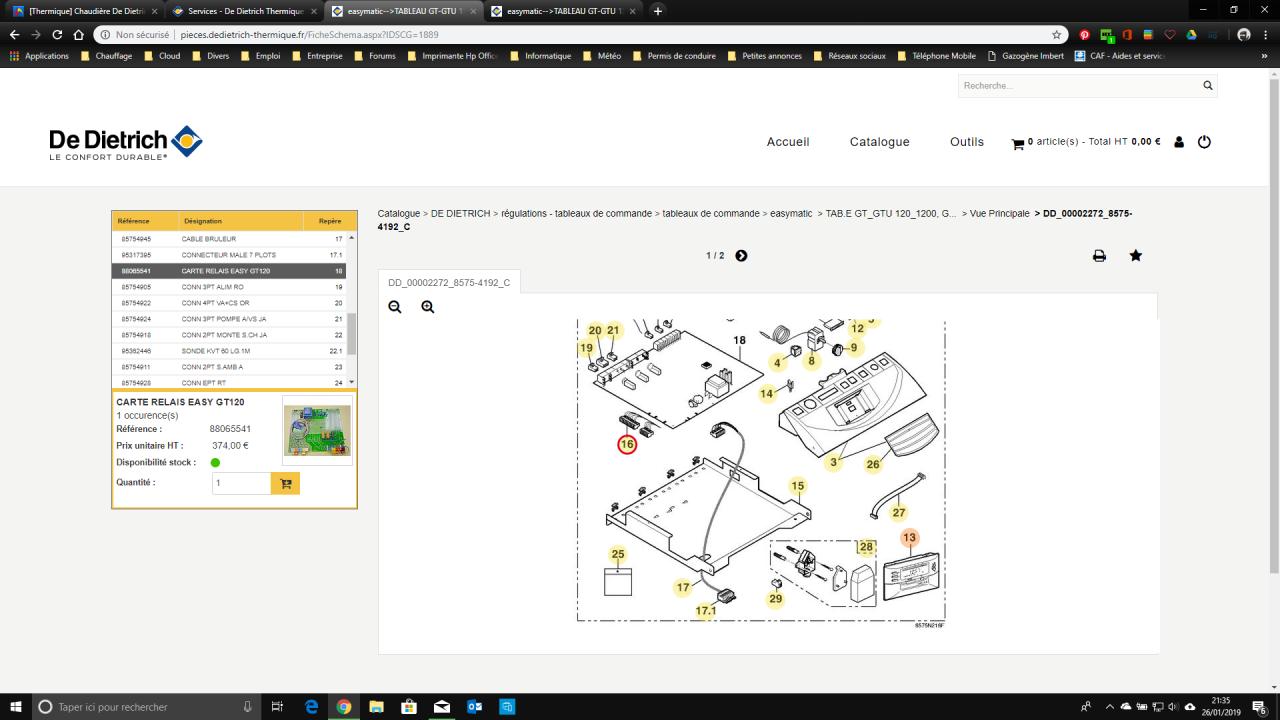Image resolution: width=1280 pixels, height=720 pixels.
Task: Switch to the Thermique Chaudière tab
Action: point(84,11)
